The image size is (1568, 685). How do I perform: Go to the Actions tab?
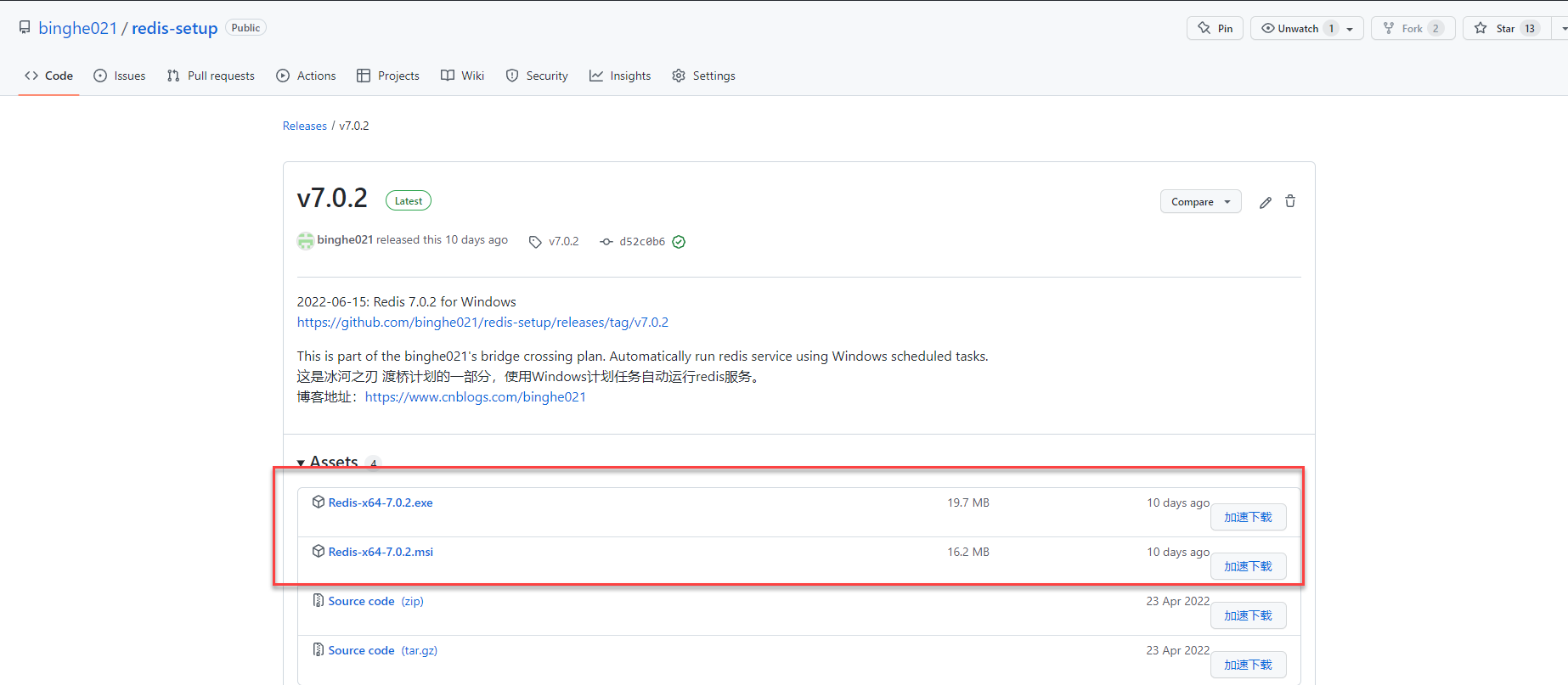(306, 76)
